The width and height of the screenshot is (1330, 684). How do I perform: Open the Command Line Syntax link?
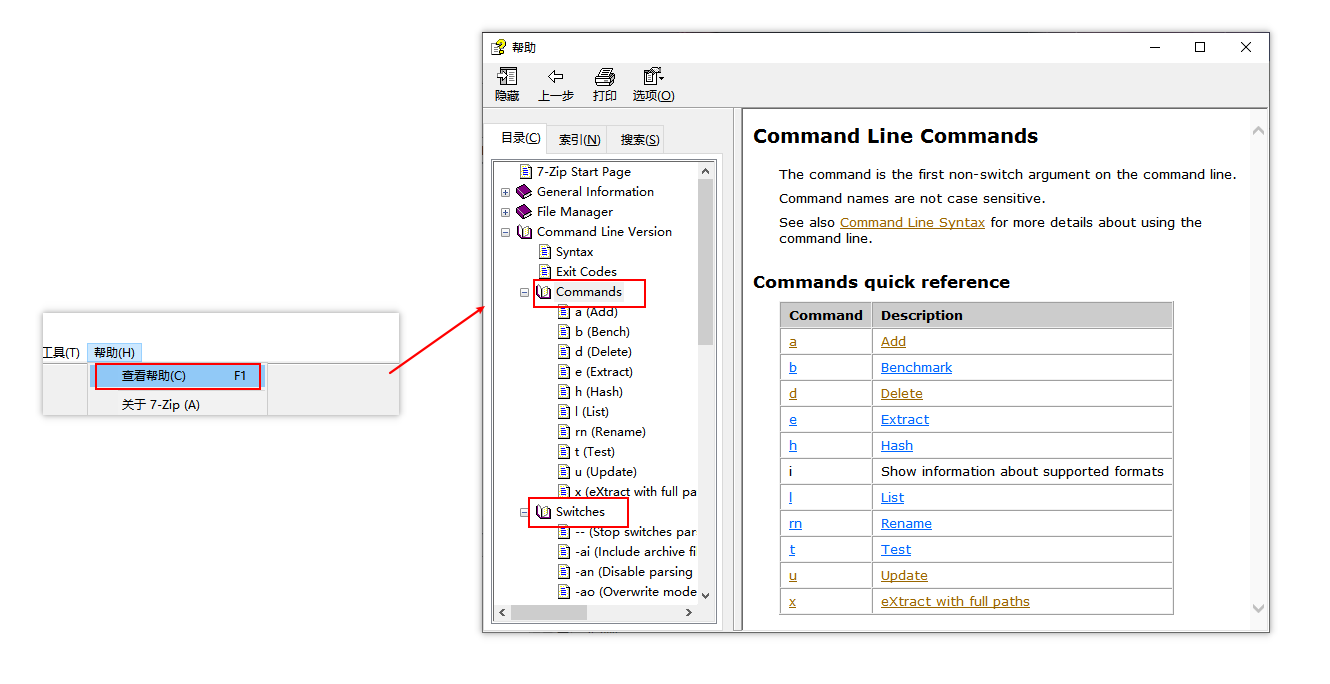(912, 223)
